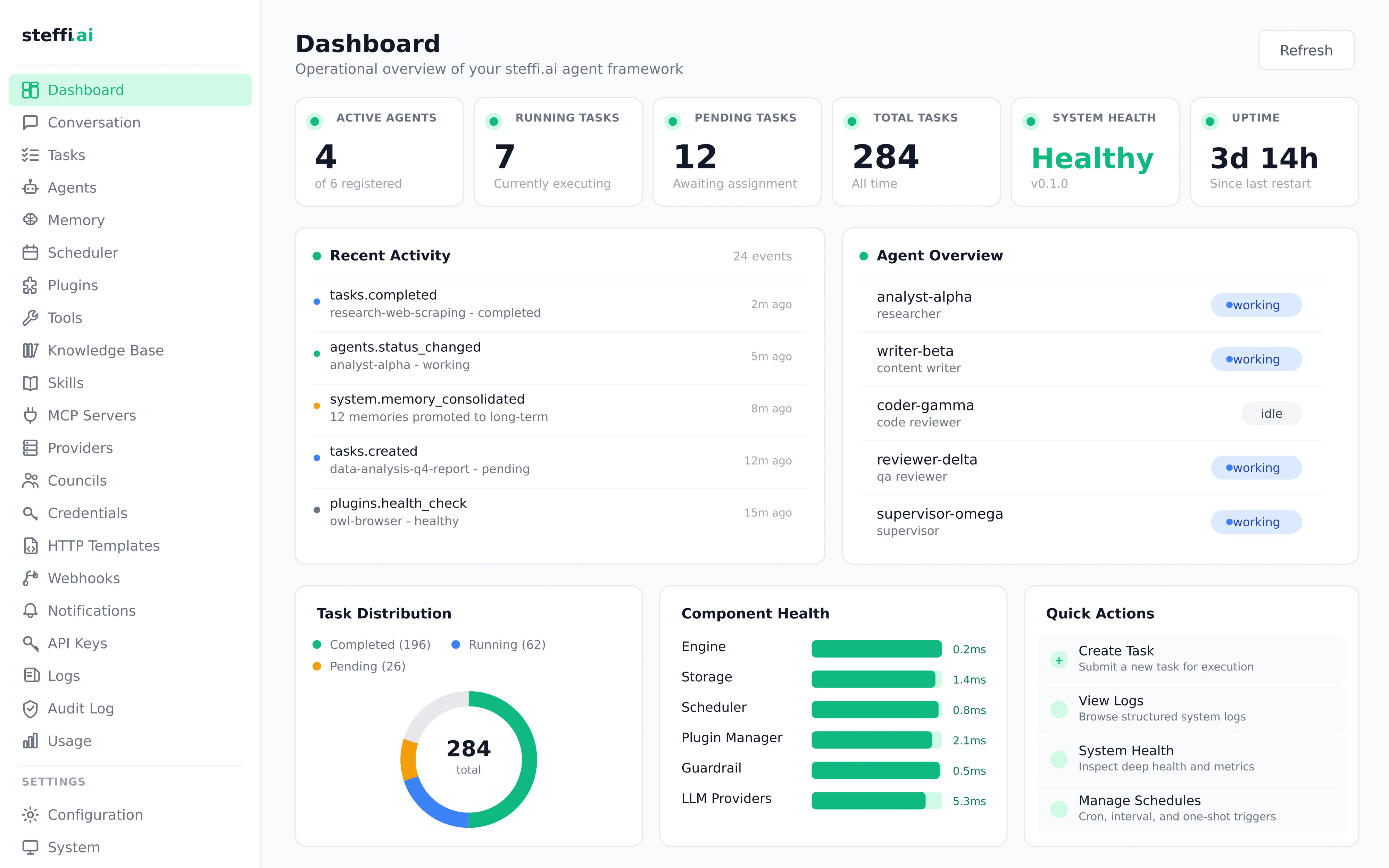Click the MCP Servers plug icon
This screenshot has width=1389, height=868.
31,415
